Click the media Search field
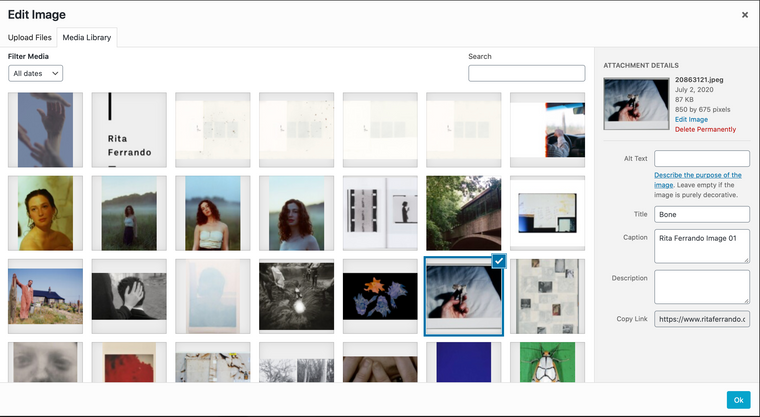 [526, 73]
